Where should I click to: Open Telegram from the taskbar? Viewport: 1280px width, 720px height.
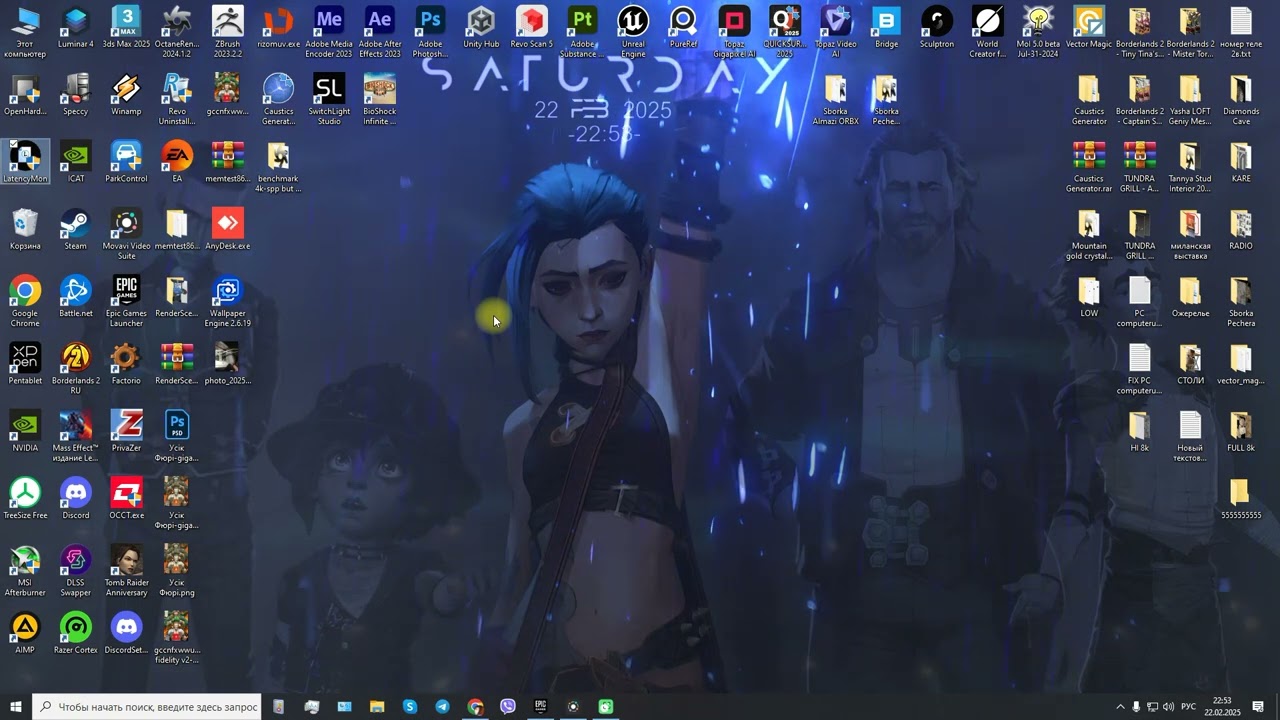[442, 707]
